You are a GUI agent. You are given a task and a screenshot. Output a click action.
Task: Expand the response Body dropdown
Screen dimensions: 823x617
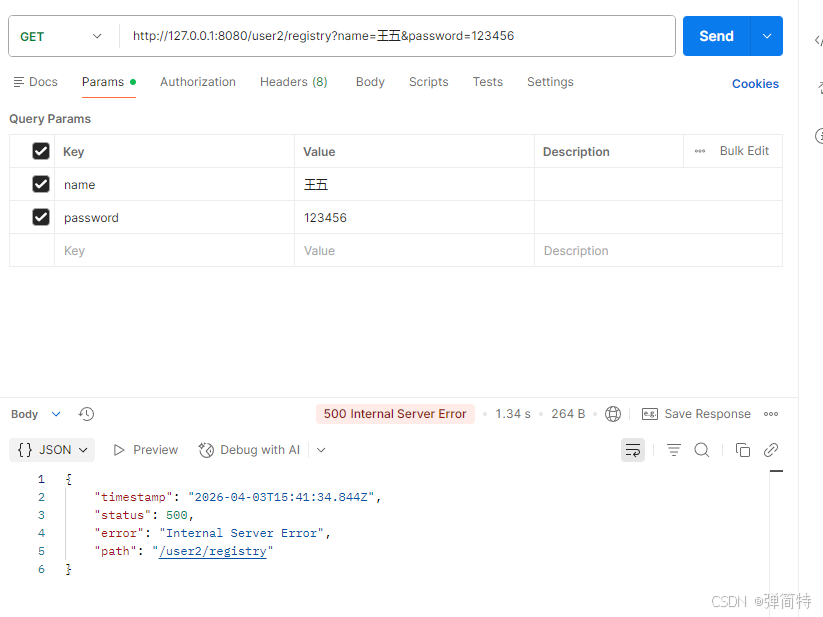click(56, 414)
